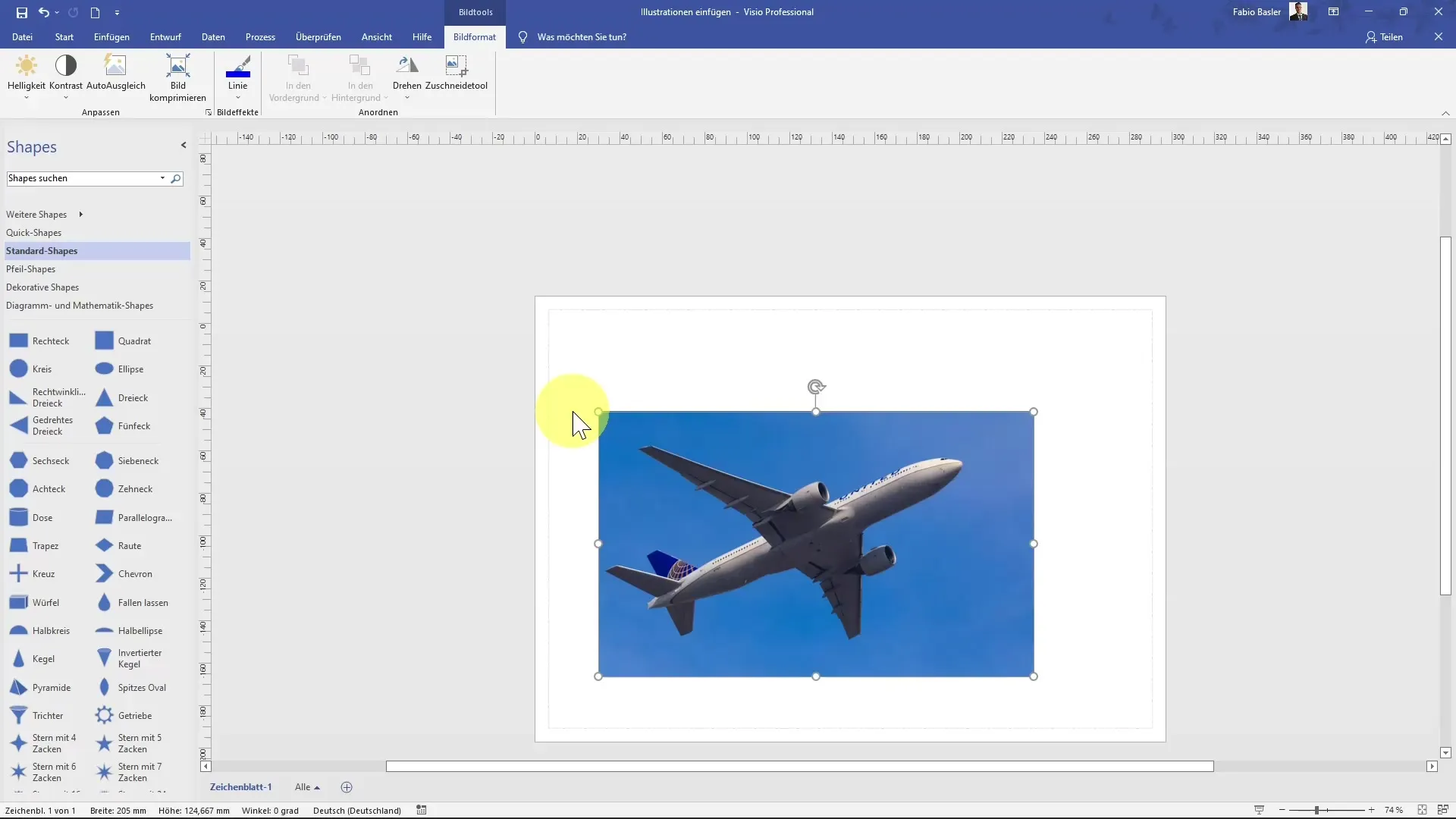Save the document with the disk icon
This screenshot has width=1456, height=819.
pos(21,12)
